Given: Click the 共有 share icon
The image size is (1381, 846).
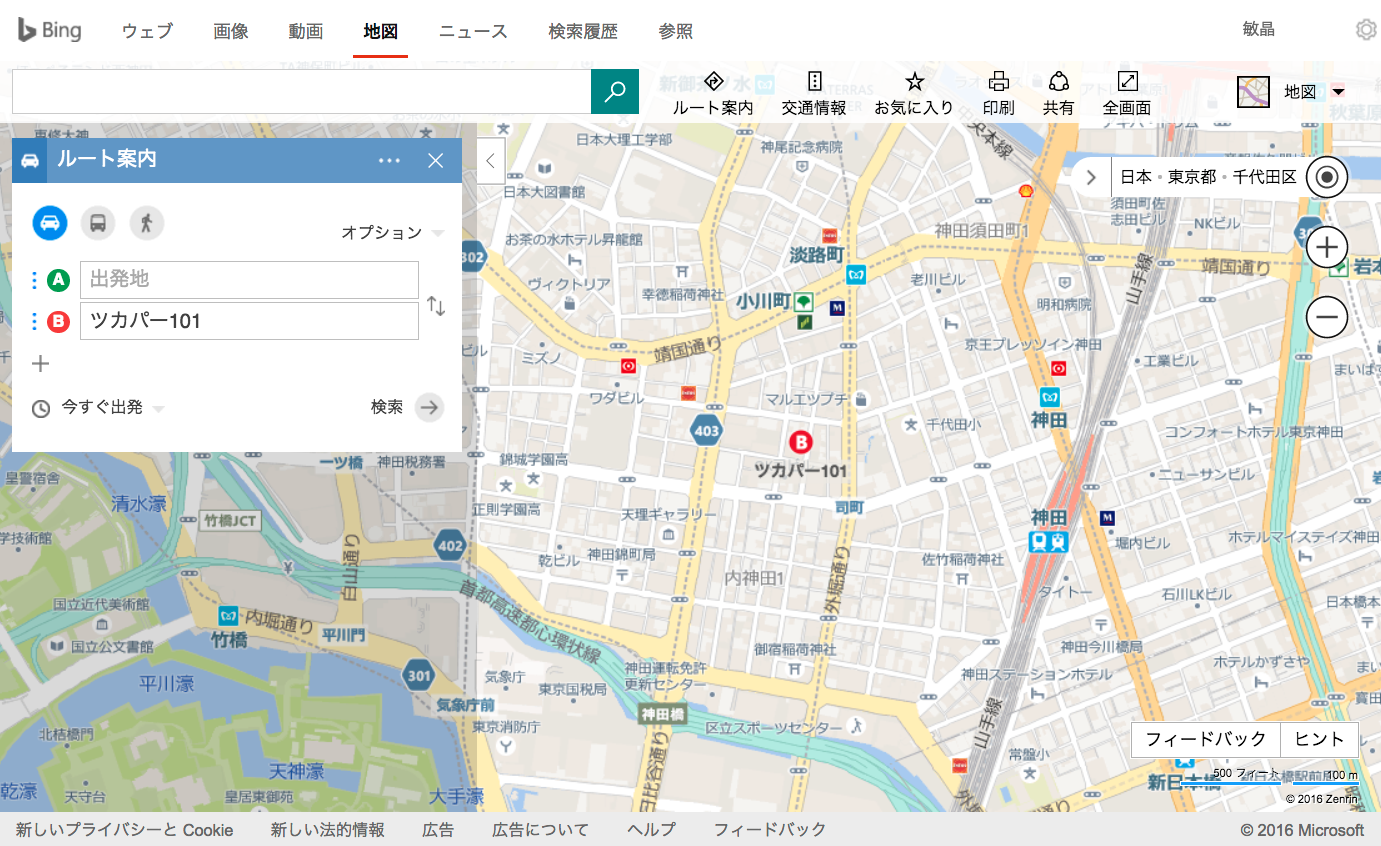Looking at the screenshot, I should [x=1058, y=94].
